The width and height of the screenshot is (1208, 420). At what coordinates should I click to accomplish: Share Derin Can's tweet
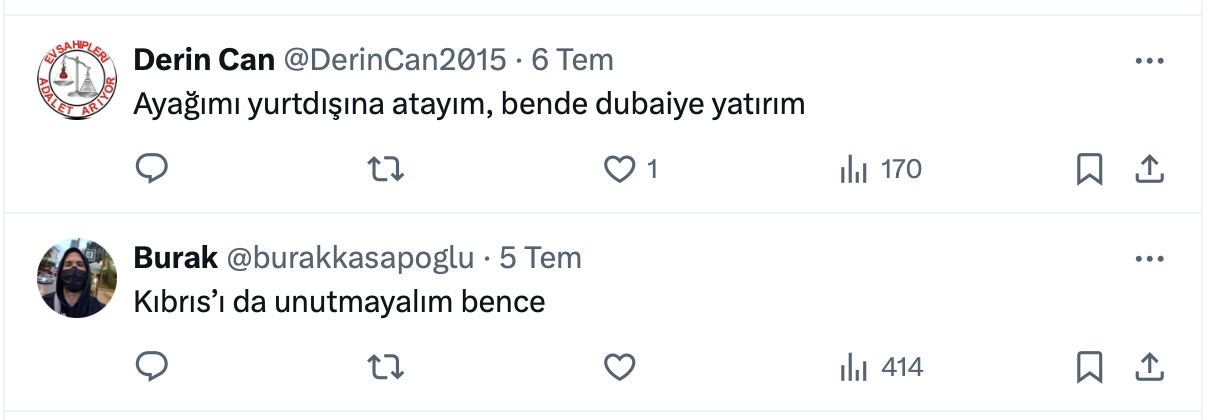point(1150,170)
